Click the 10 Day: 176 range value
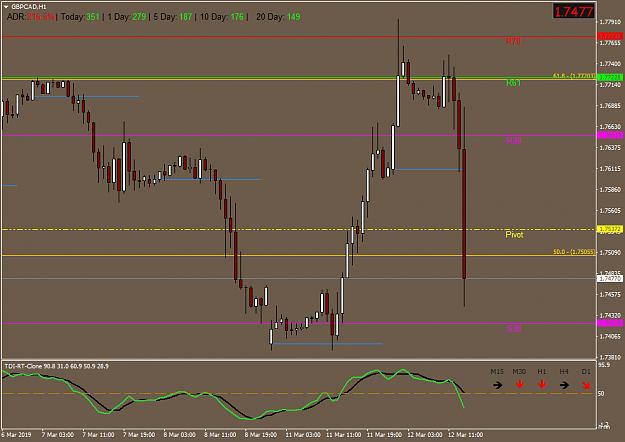The height and width of the screenshot is (442, 625). 222,17
